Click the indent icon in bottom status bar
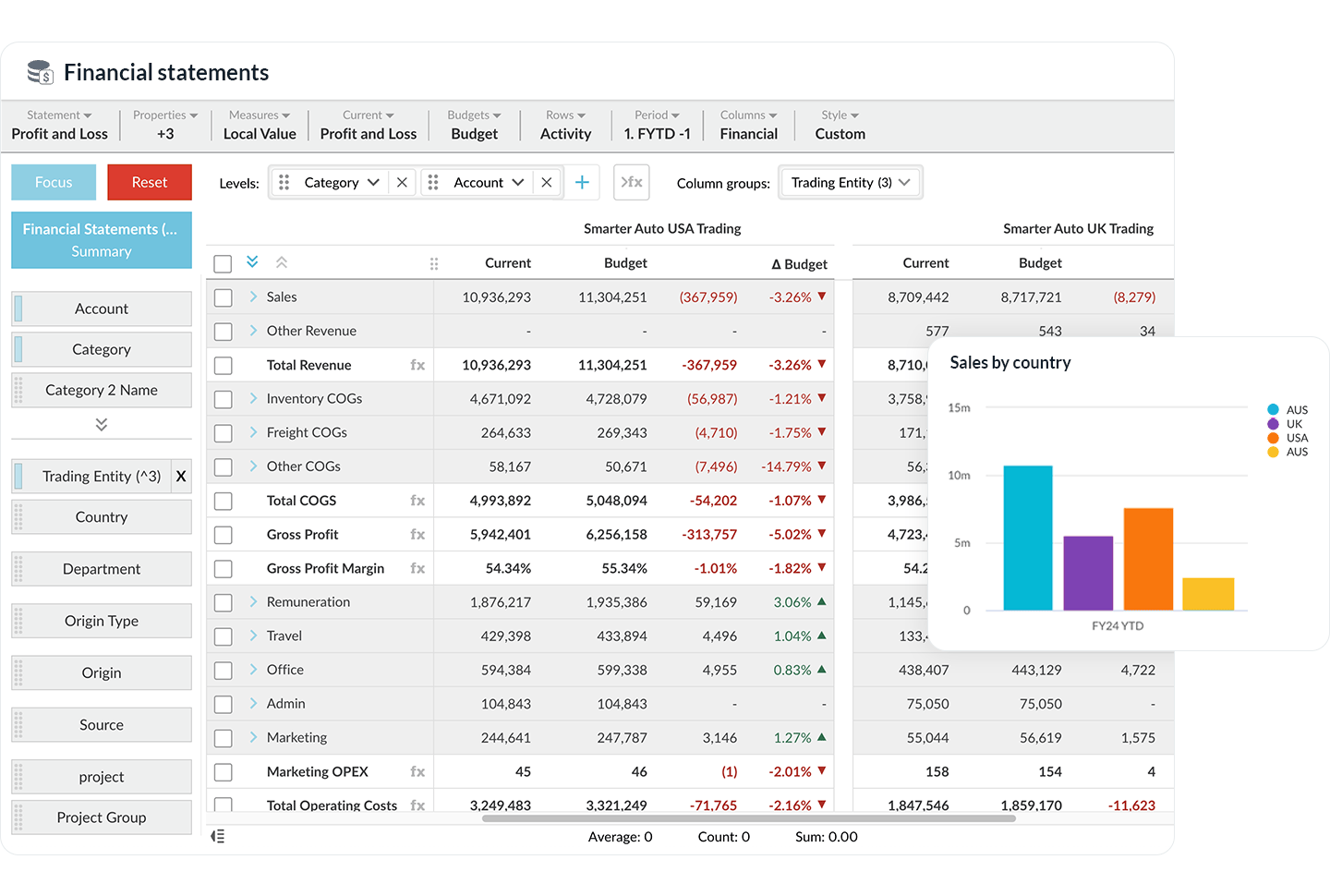1330x896 pixels. coord(218,836)
